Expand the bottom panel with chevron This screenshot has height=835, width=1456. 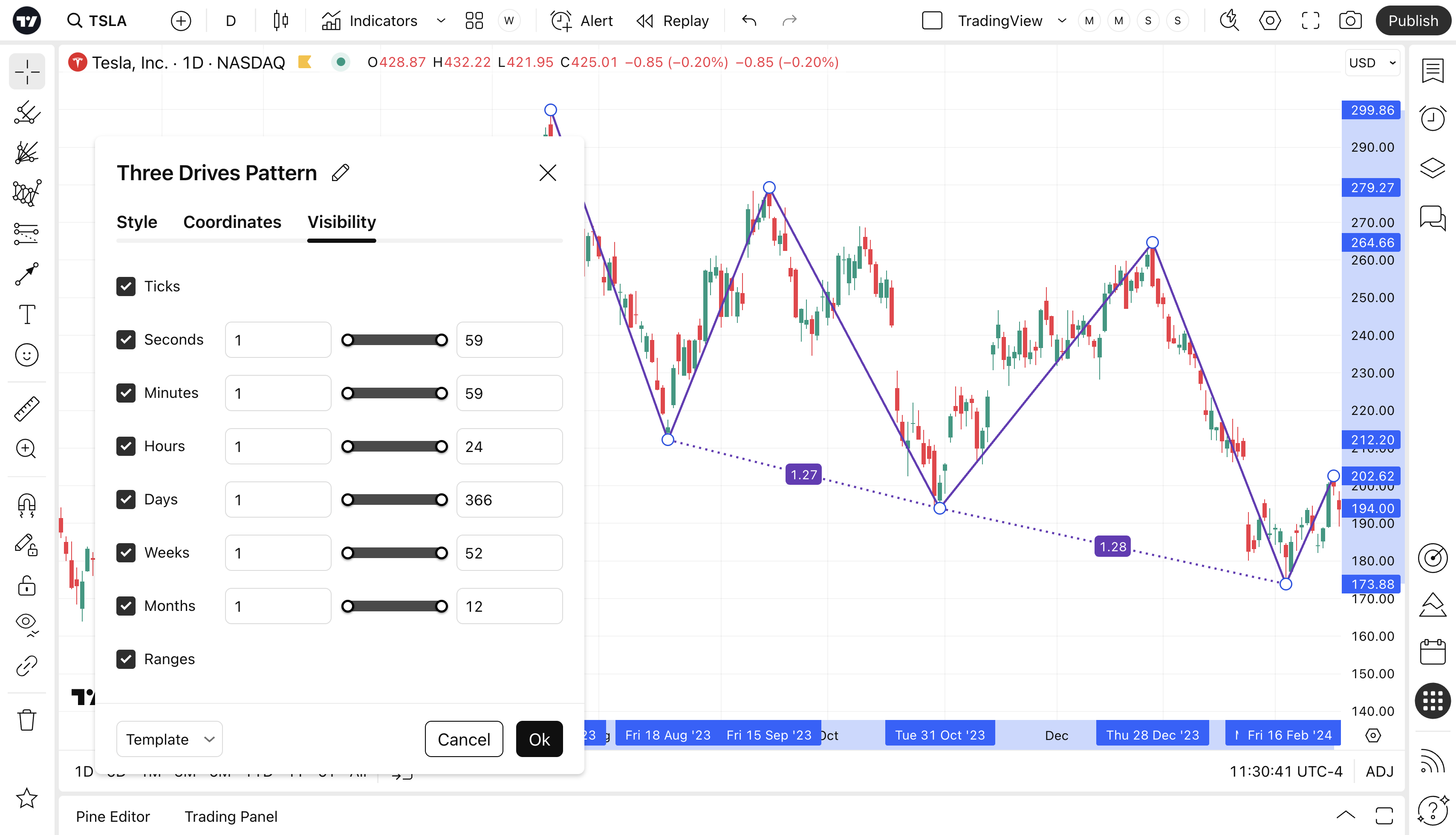click(x=1346, y=815)
